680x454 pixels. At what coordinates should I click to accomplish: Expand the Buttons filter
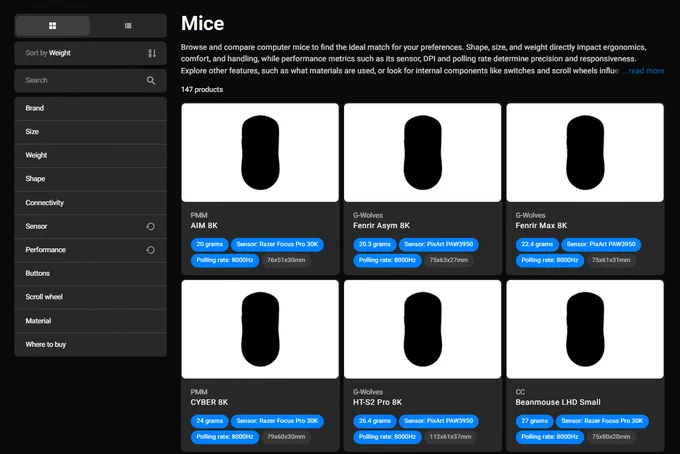[90, 274]
